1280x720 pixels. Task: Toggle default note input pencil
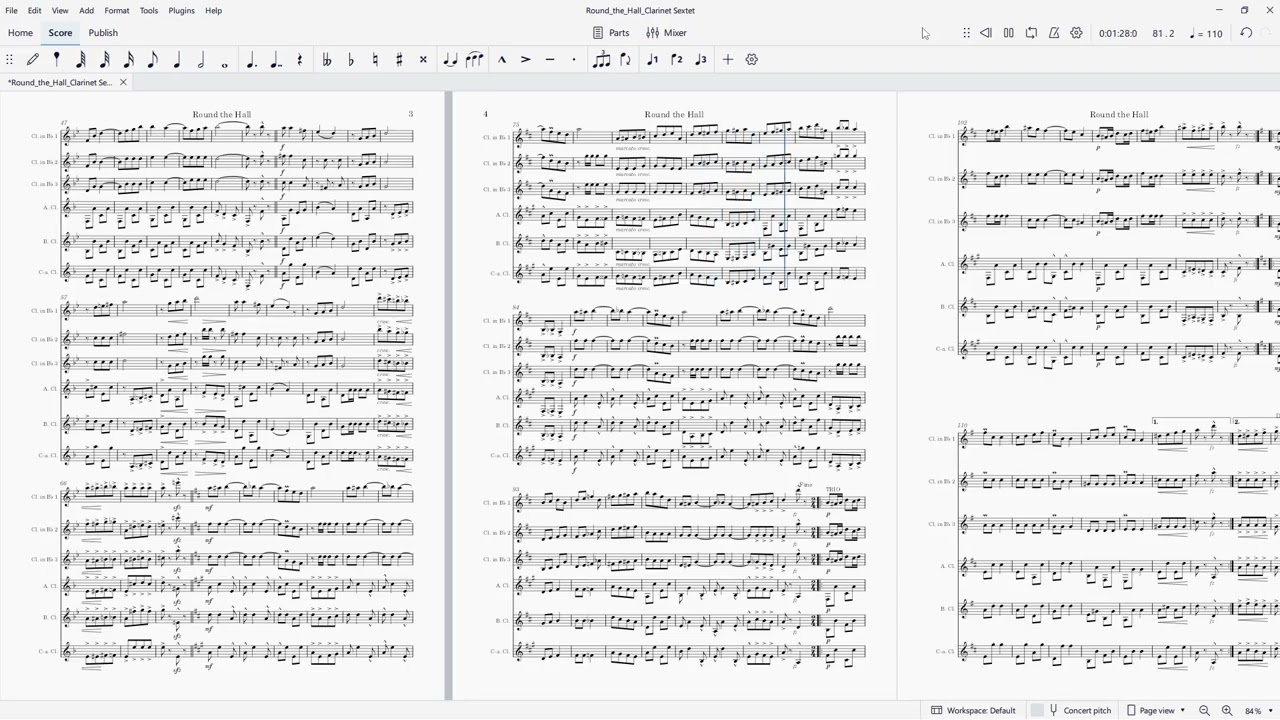click(x=33, y=60)
